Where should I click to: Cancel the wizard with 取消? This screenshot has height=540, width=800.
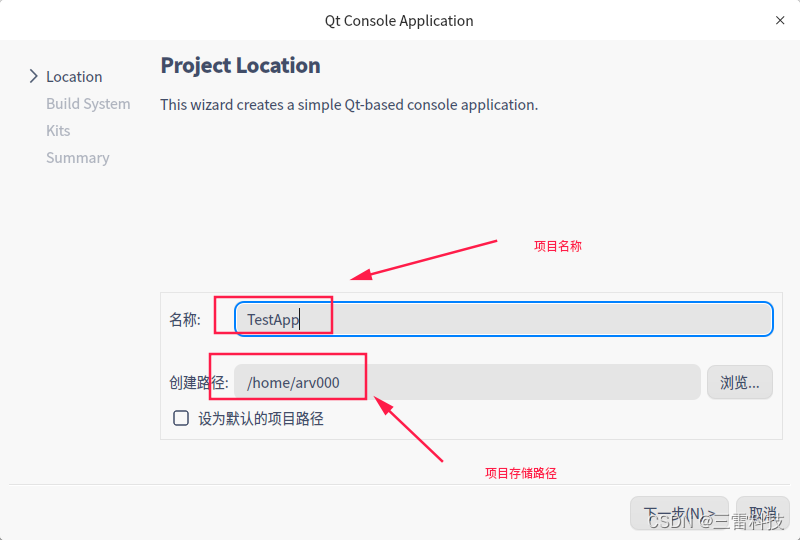click(x=763, y=513)
